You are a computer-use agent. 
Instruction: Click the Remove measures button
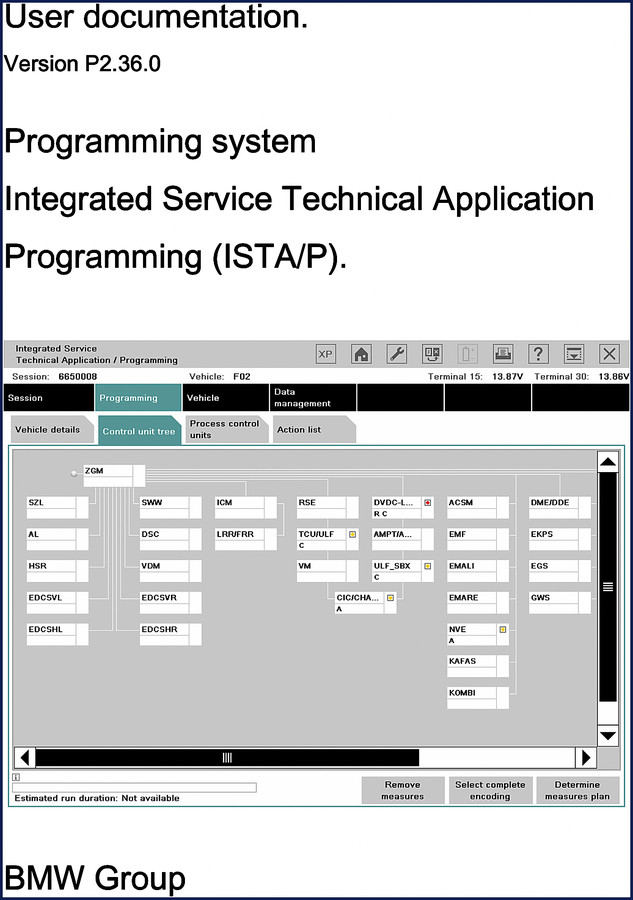[403, 790]
